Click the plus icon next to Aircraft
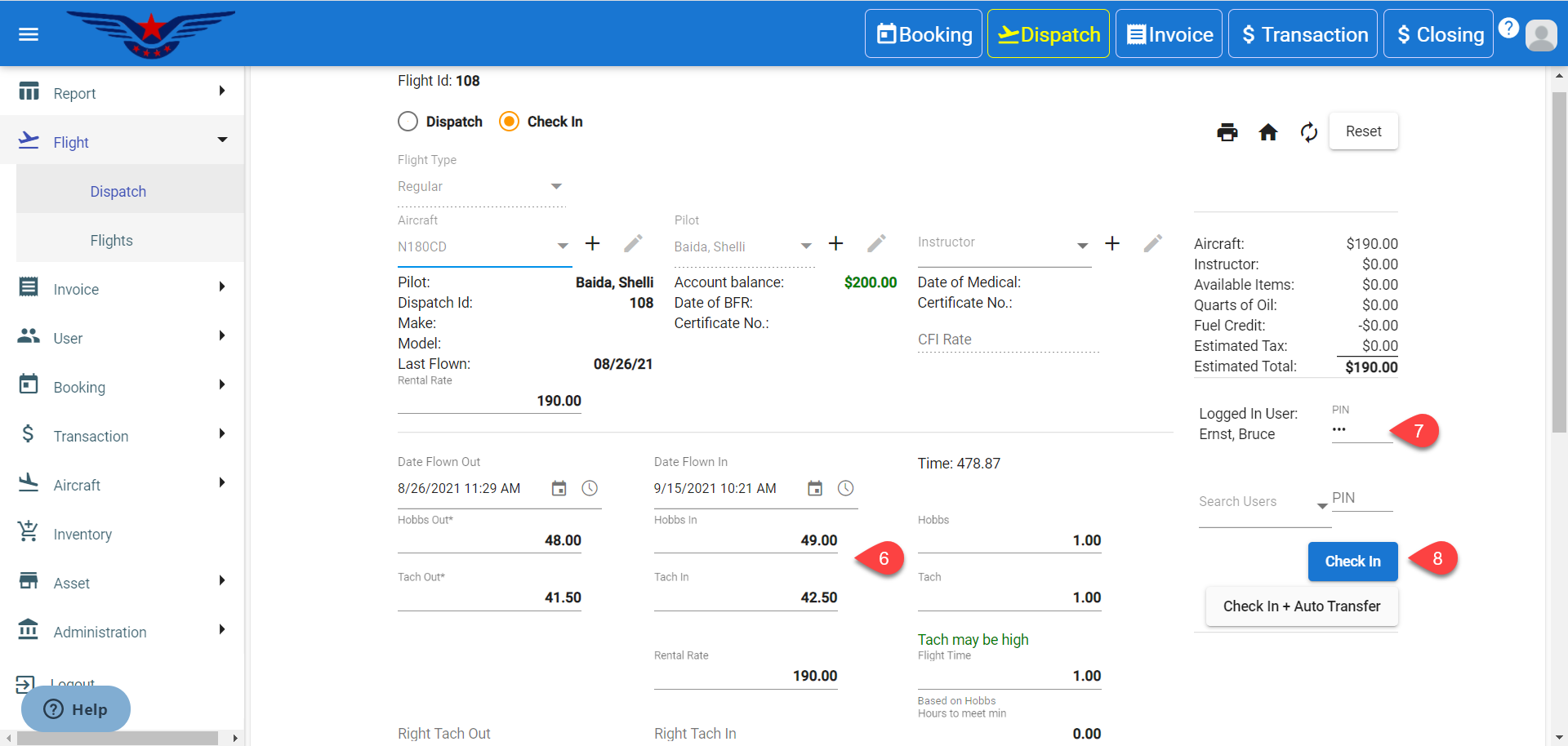The width and height of the screenshot is (1568, 746). click(593, 244)
